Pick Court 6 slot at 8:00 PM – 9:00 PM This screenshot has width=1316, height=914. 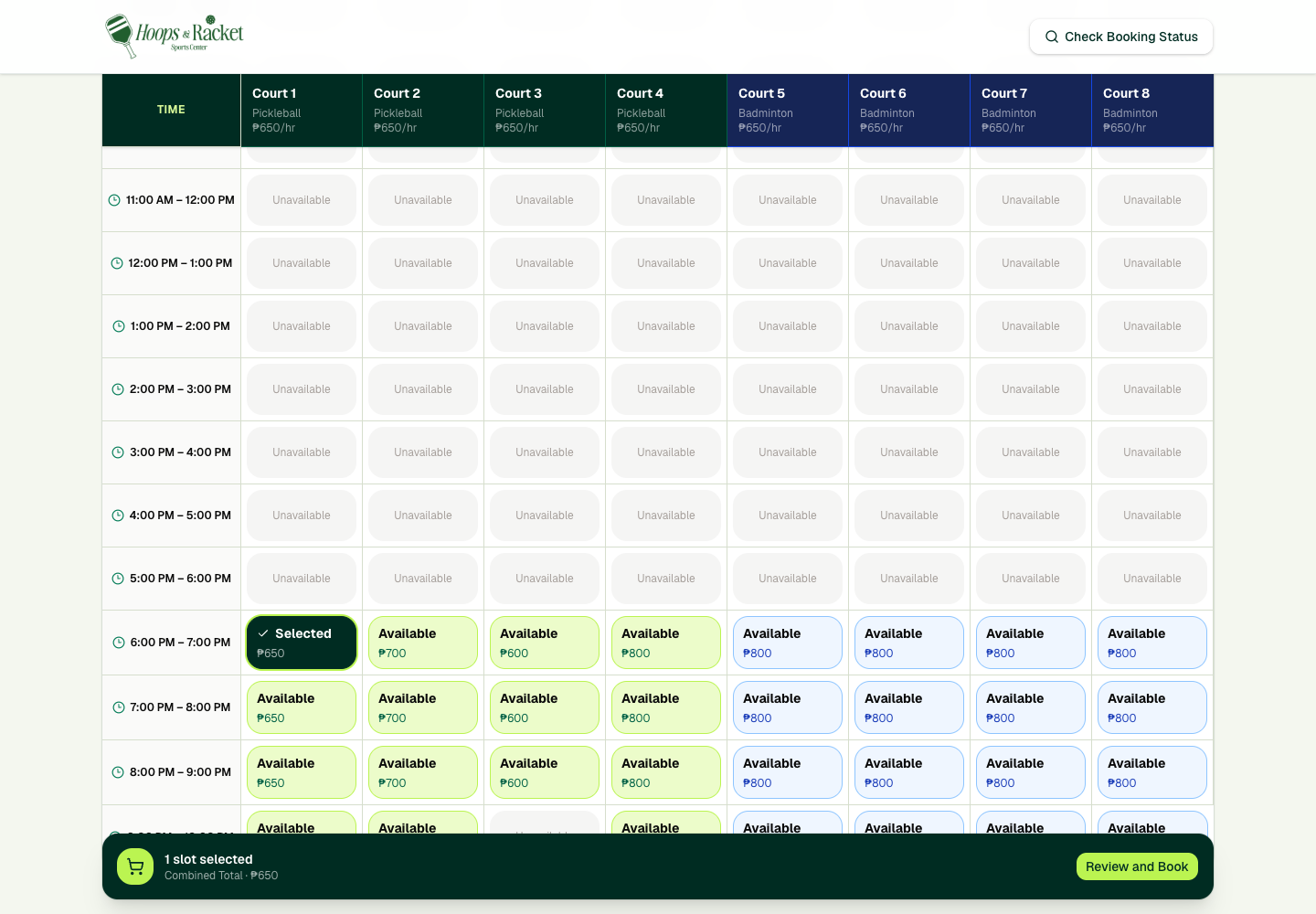pyautogui.click(x=909, y=772)
